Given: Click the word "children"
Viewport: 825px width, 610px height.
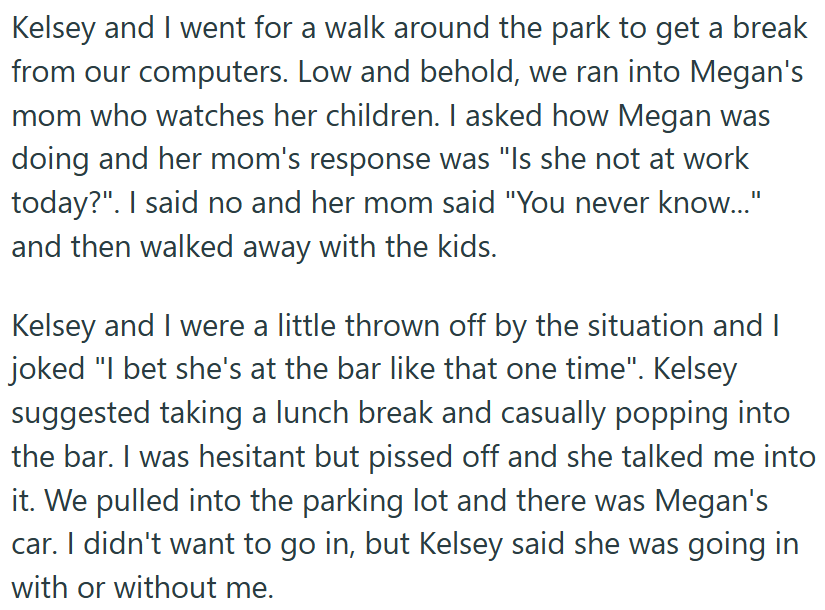Looking at the screenshot, I should tap(357, 116).
